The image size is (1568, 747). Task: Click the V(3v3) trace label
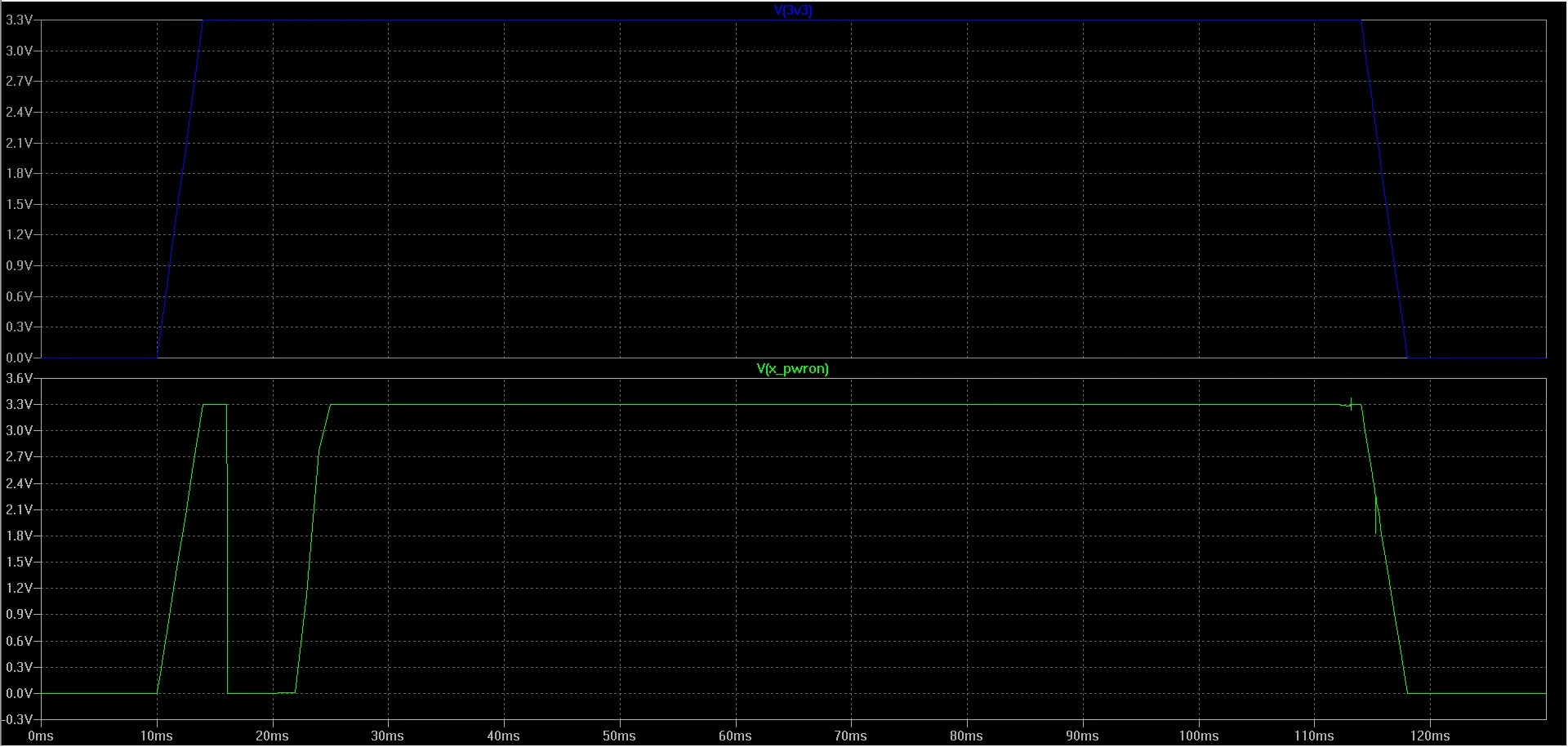[793, 11]
